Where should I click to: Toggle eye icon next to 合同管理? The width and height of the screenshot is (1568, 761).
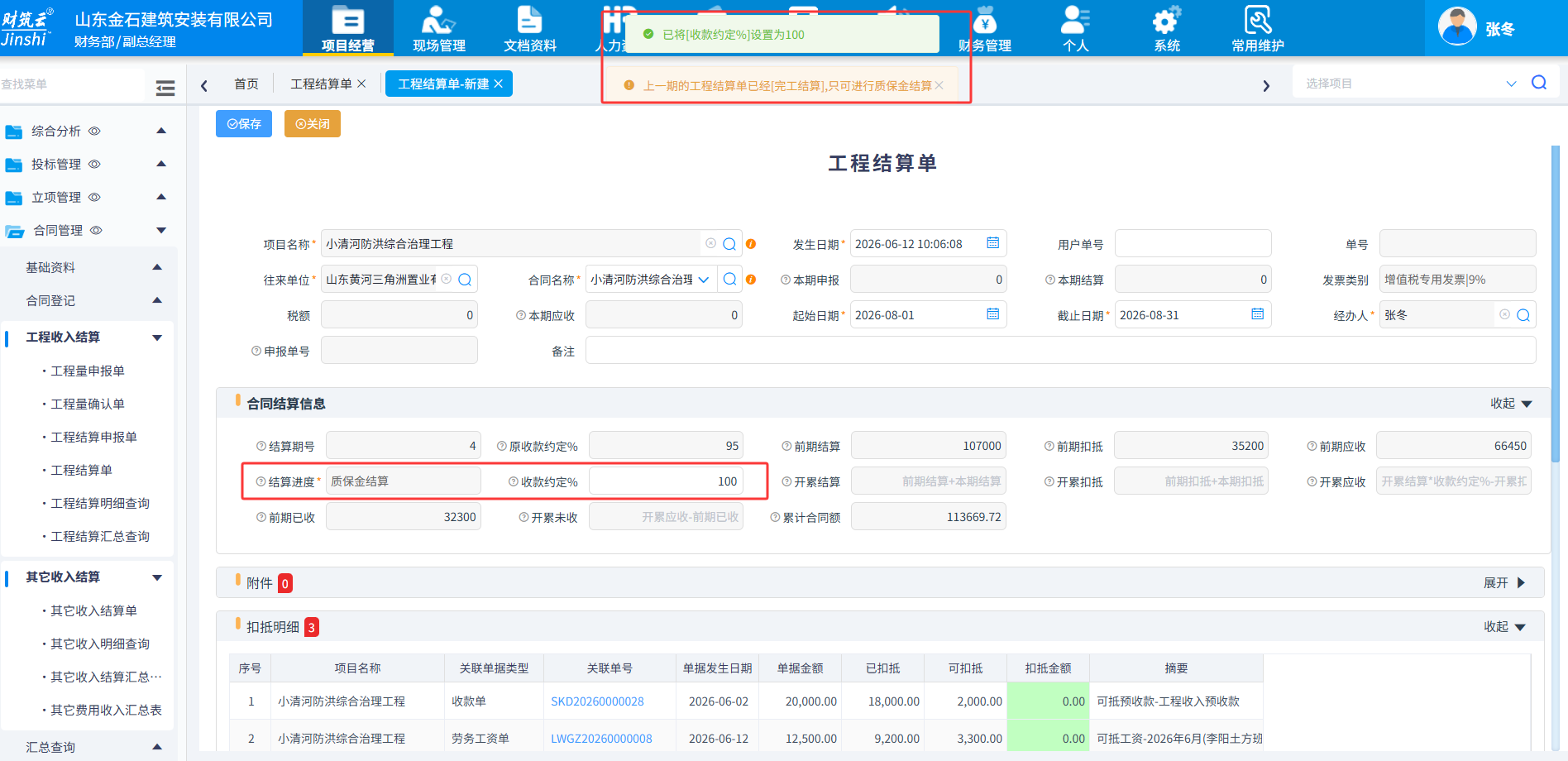tap(96, 230)
